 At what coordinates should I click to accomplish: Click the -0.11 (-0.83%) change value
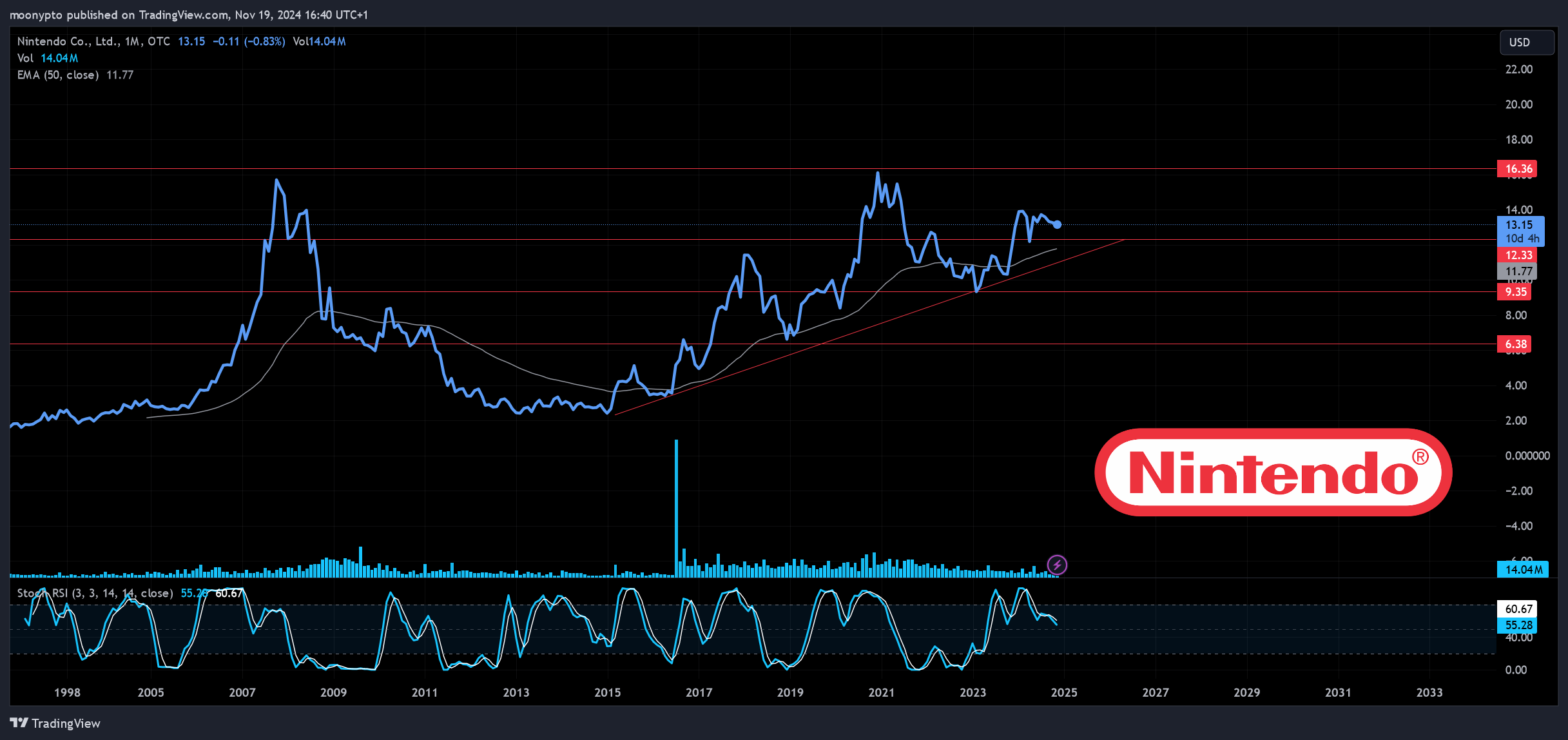pyautogui.click(x=249, y=41)
